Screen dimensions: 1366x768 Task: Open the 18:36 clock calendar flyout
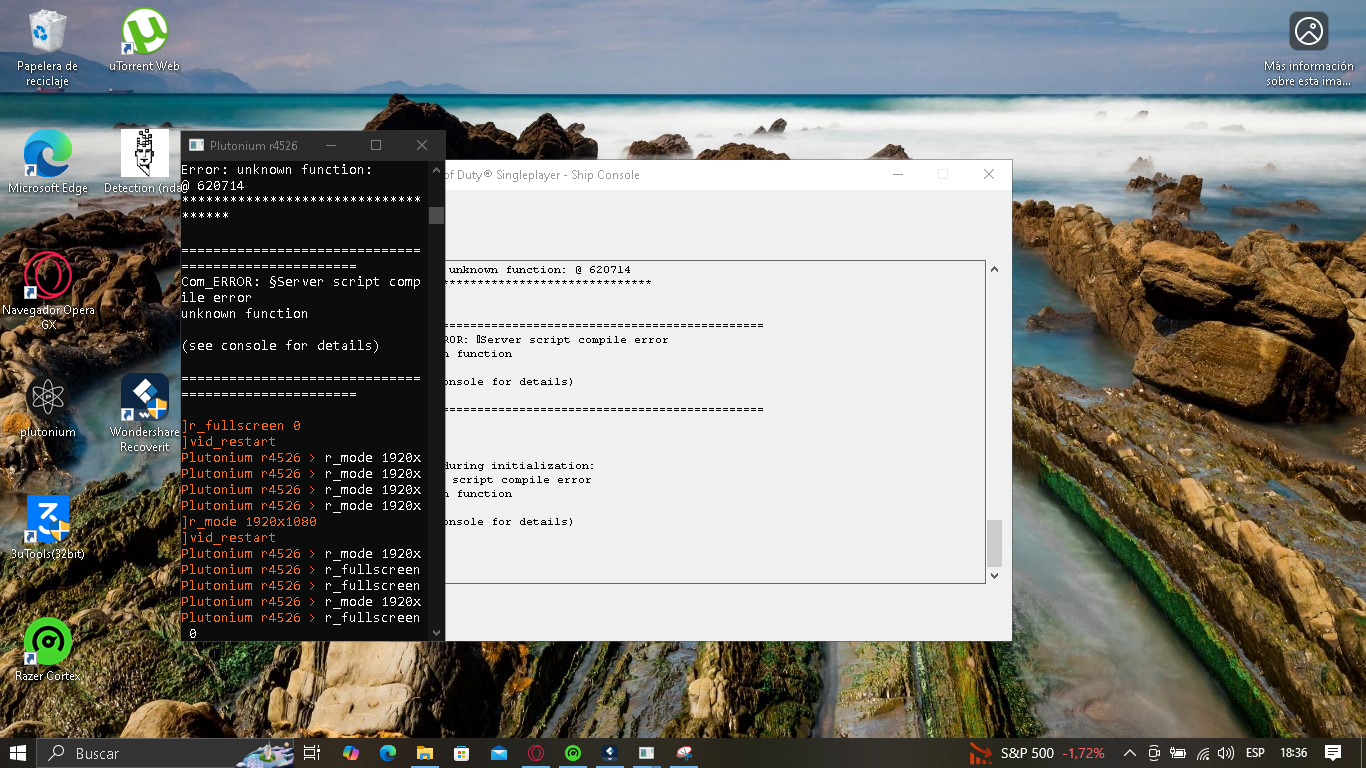1293,753
